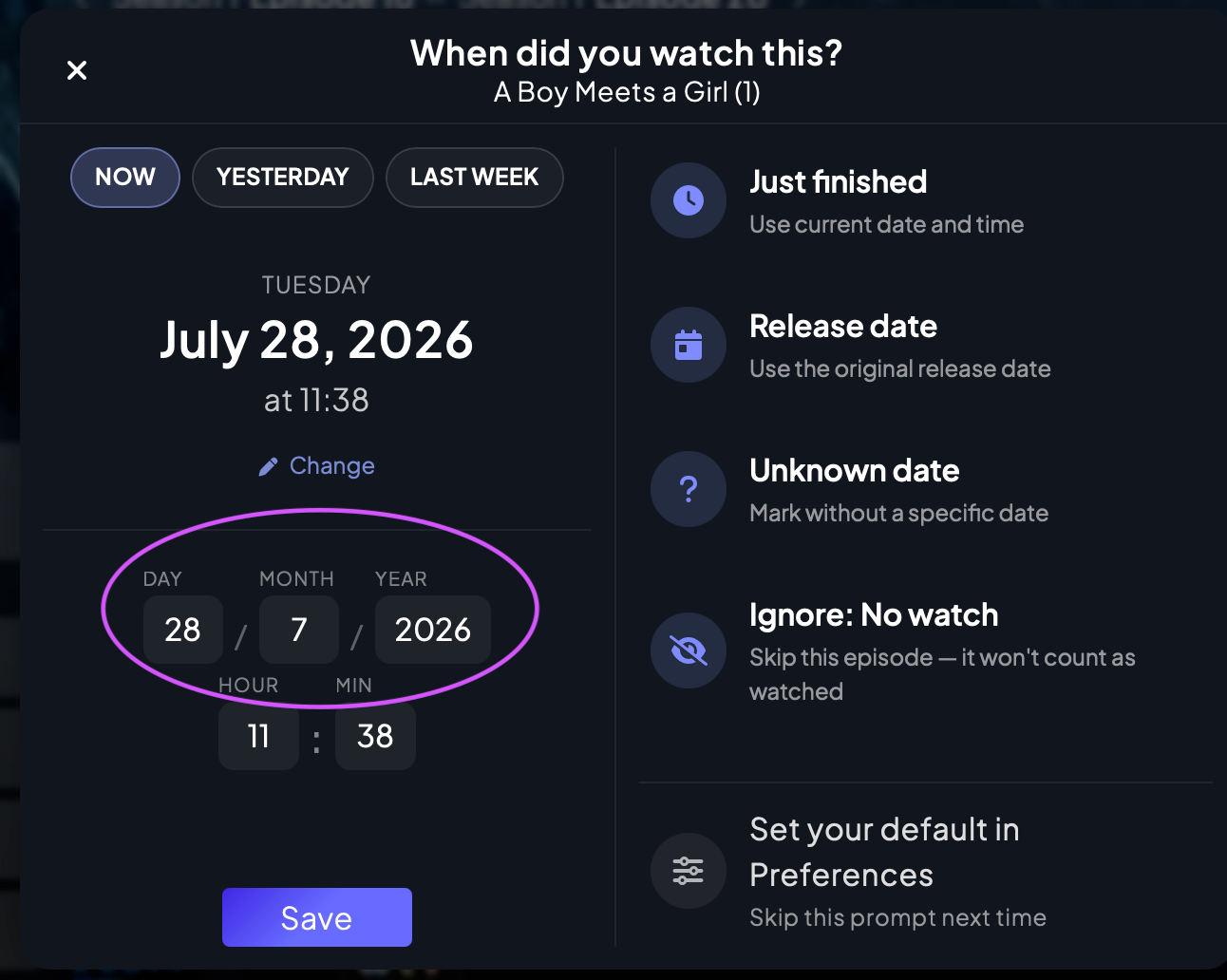The width and height of the screenshot is (1227, 980).
Task: Click the Month field showing 7
Action: 299,630
